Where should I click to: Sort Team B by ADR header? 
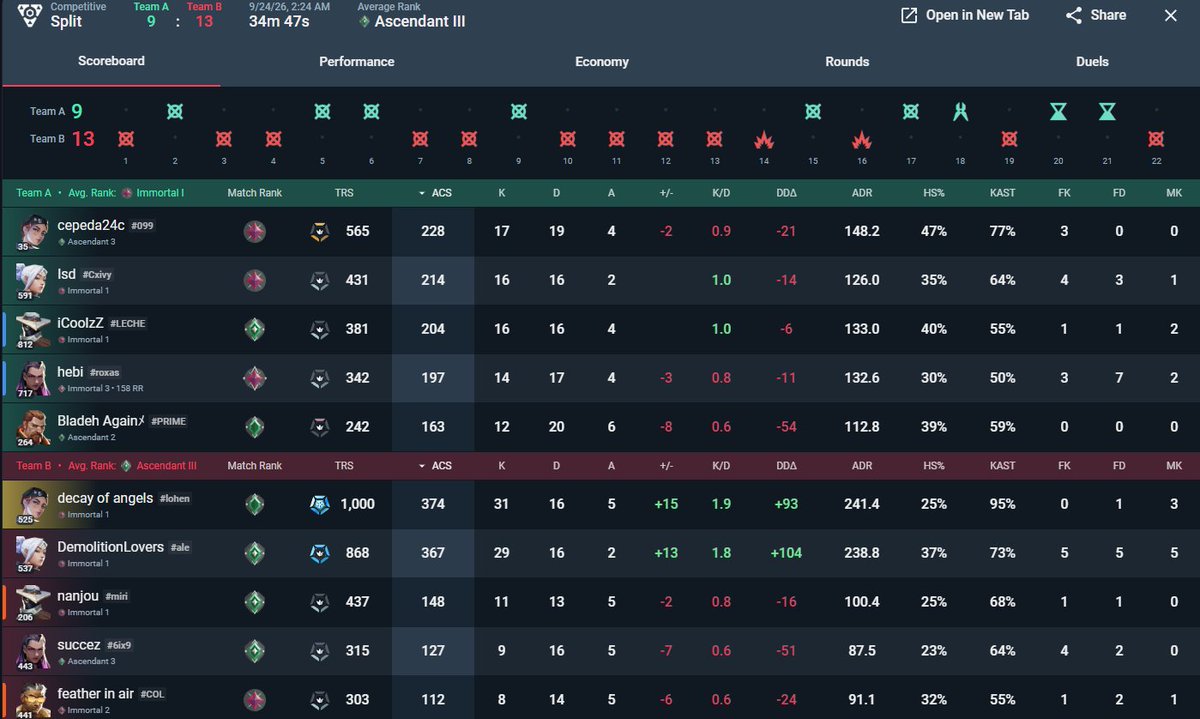click(x=861, y=465)
